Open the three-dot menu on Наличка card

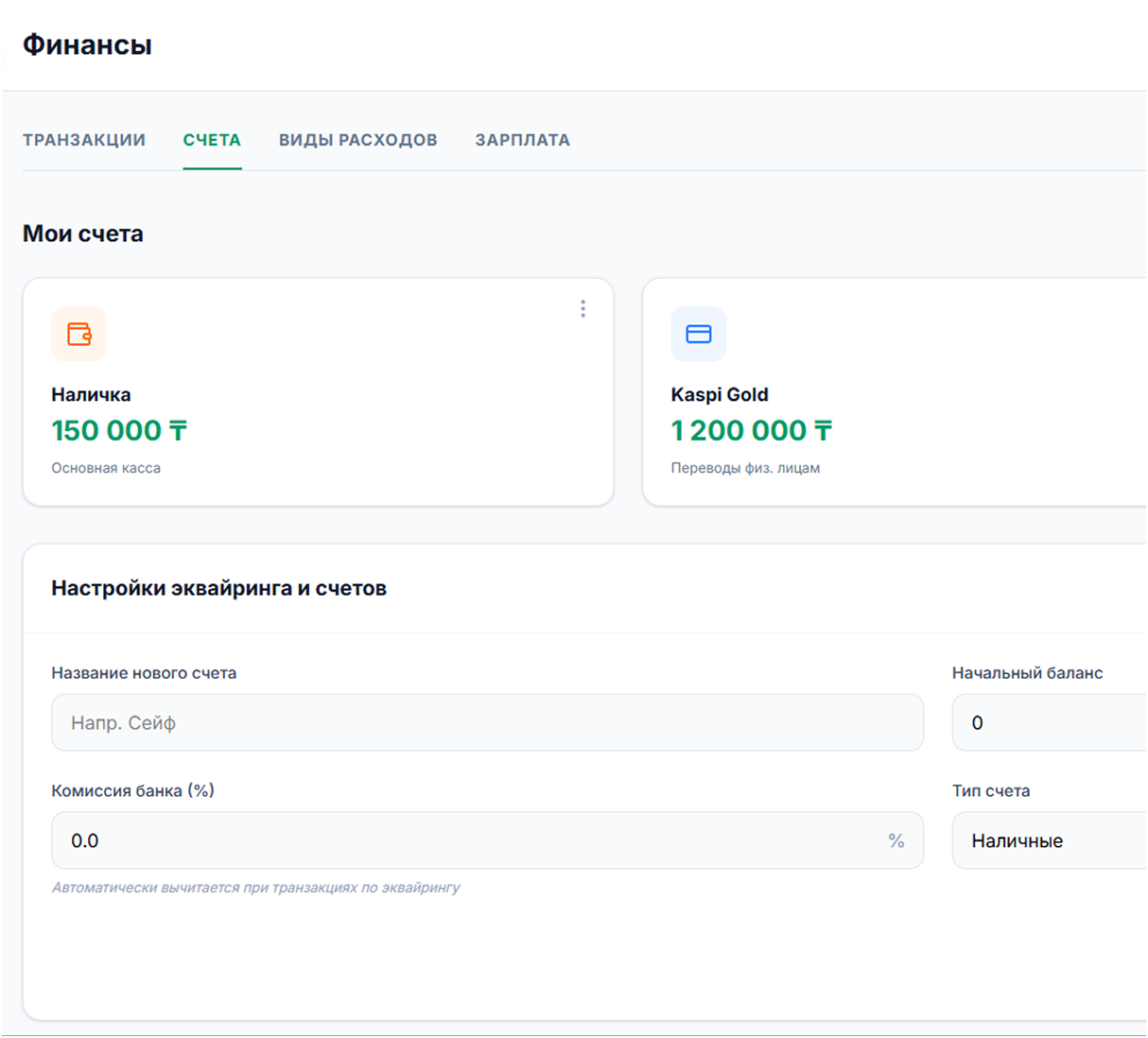coord(583,309)
